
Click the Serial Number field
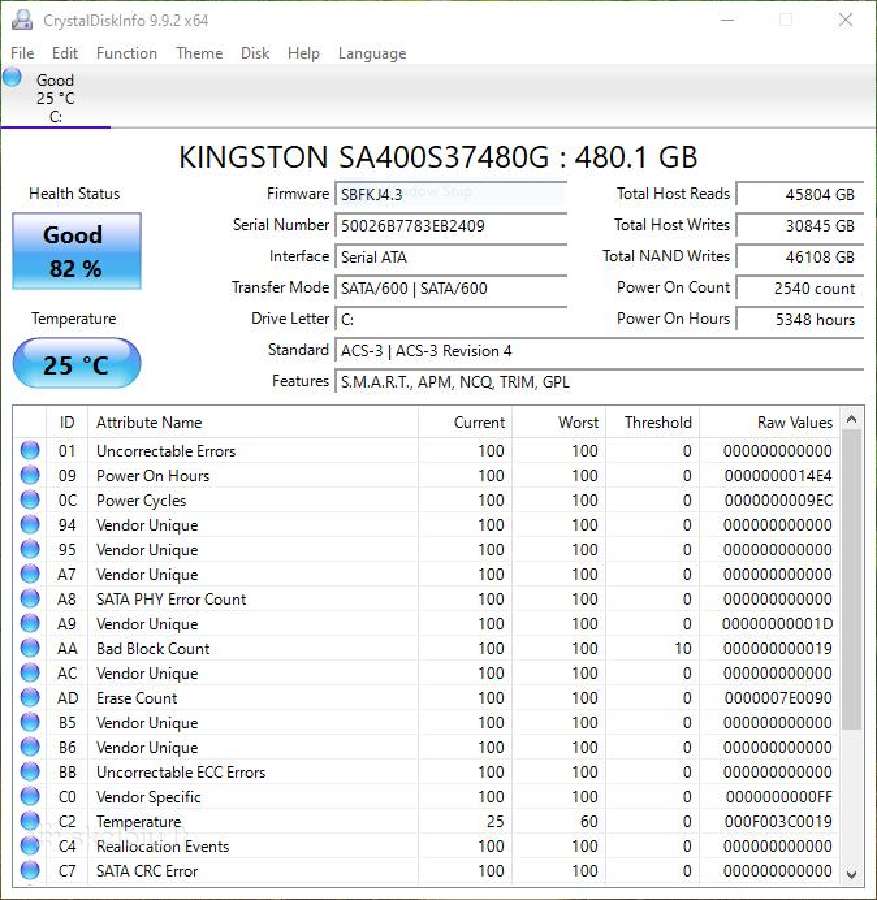(x=451, y=226)
